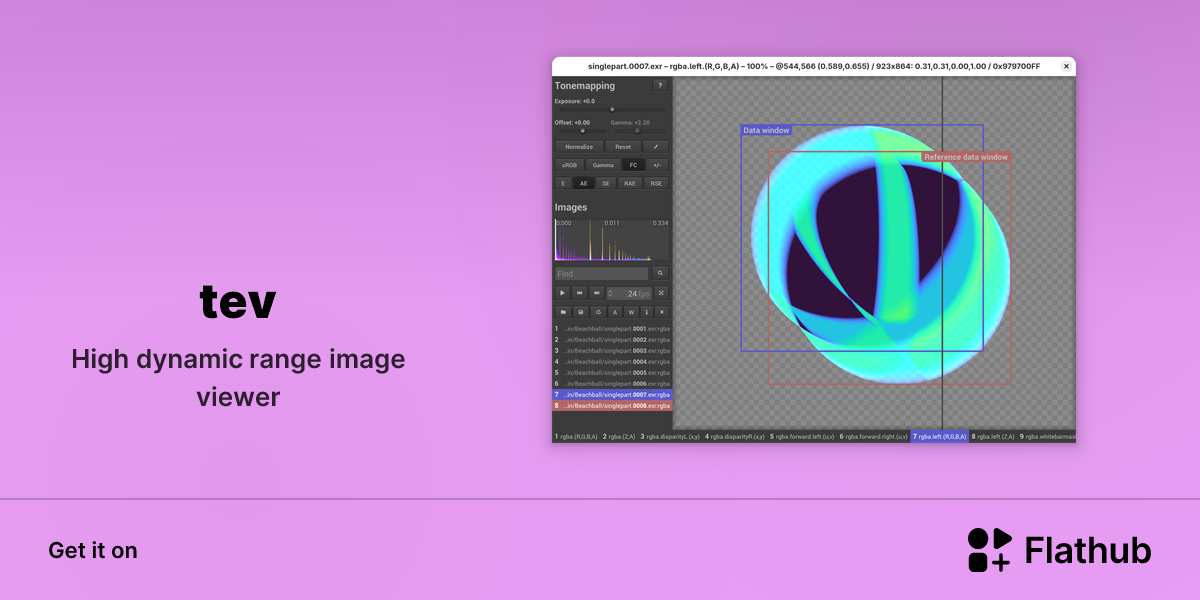The height and width of the screenshot is (600, 1200).
Task: Adjust the Exposure slider handle
Action: [x=612, y=109]
